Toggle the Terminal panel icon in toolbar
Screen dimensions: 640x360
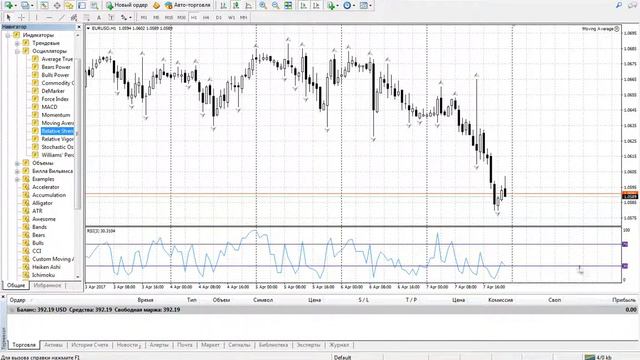pos(82,5)
